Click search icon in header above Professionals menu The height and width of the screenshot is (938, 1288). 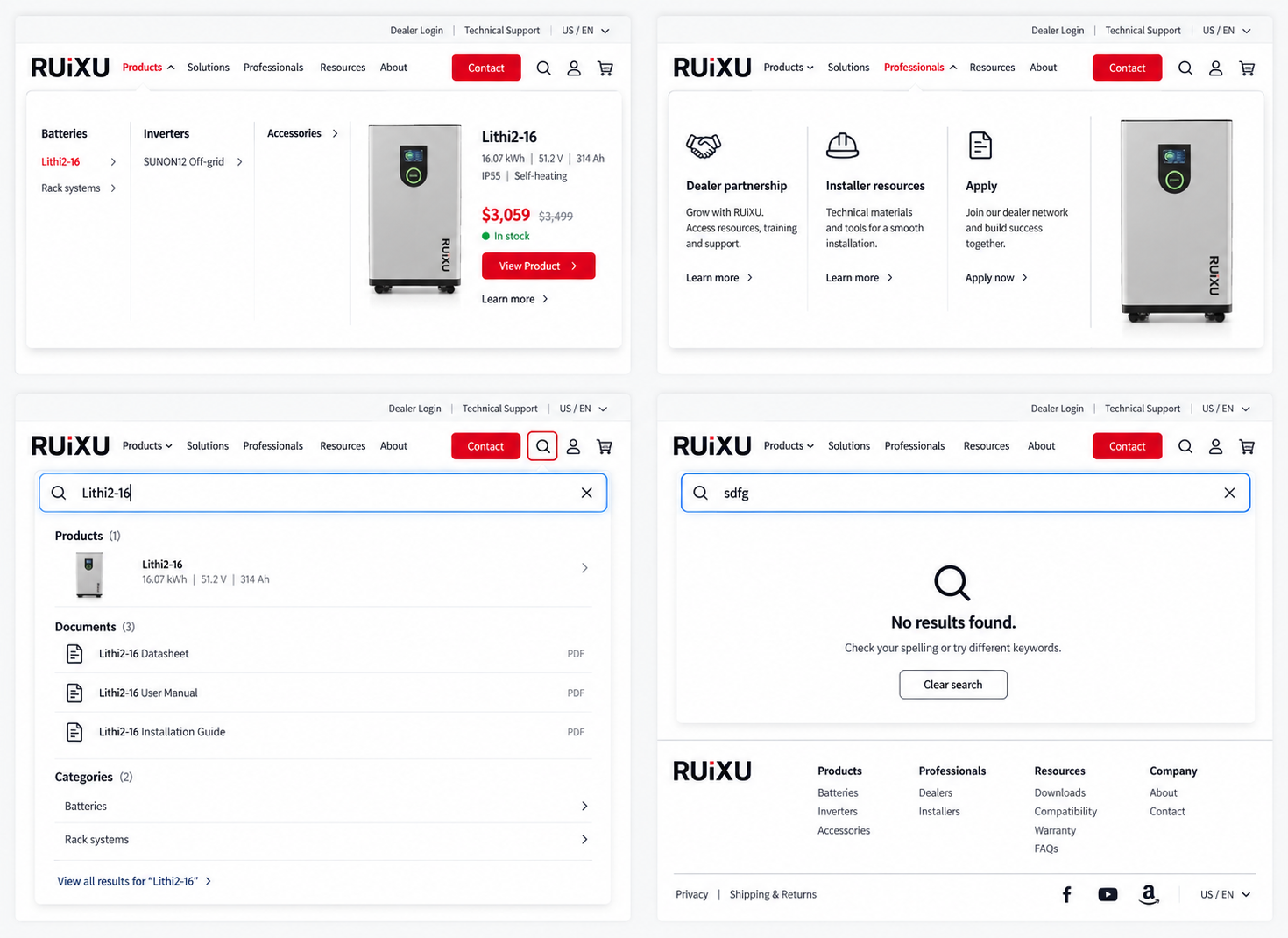click(1185, 68)
